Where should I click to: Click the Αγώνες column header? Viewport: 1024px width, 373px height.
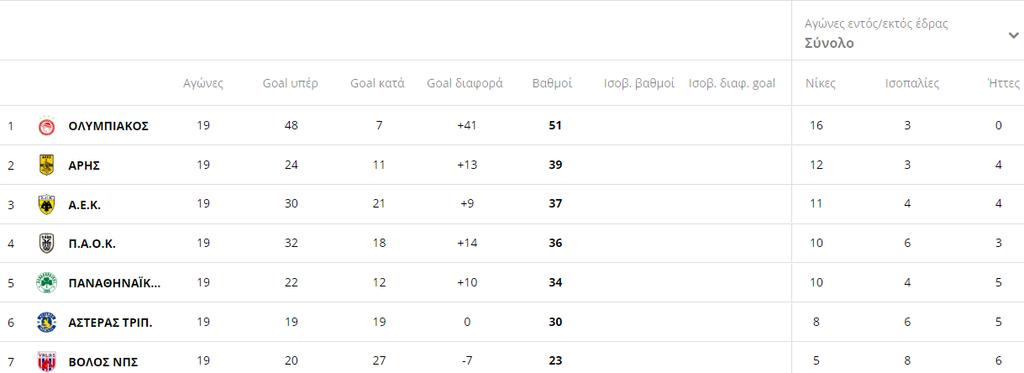click(203, 84)
